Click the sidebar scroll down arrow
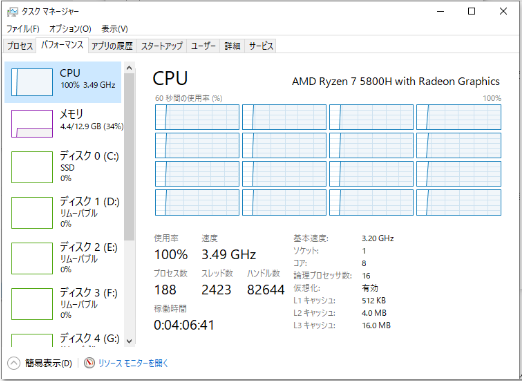Image resolution: width=522 pixels, height=381 pixels. [129, 341]
